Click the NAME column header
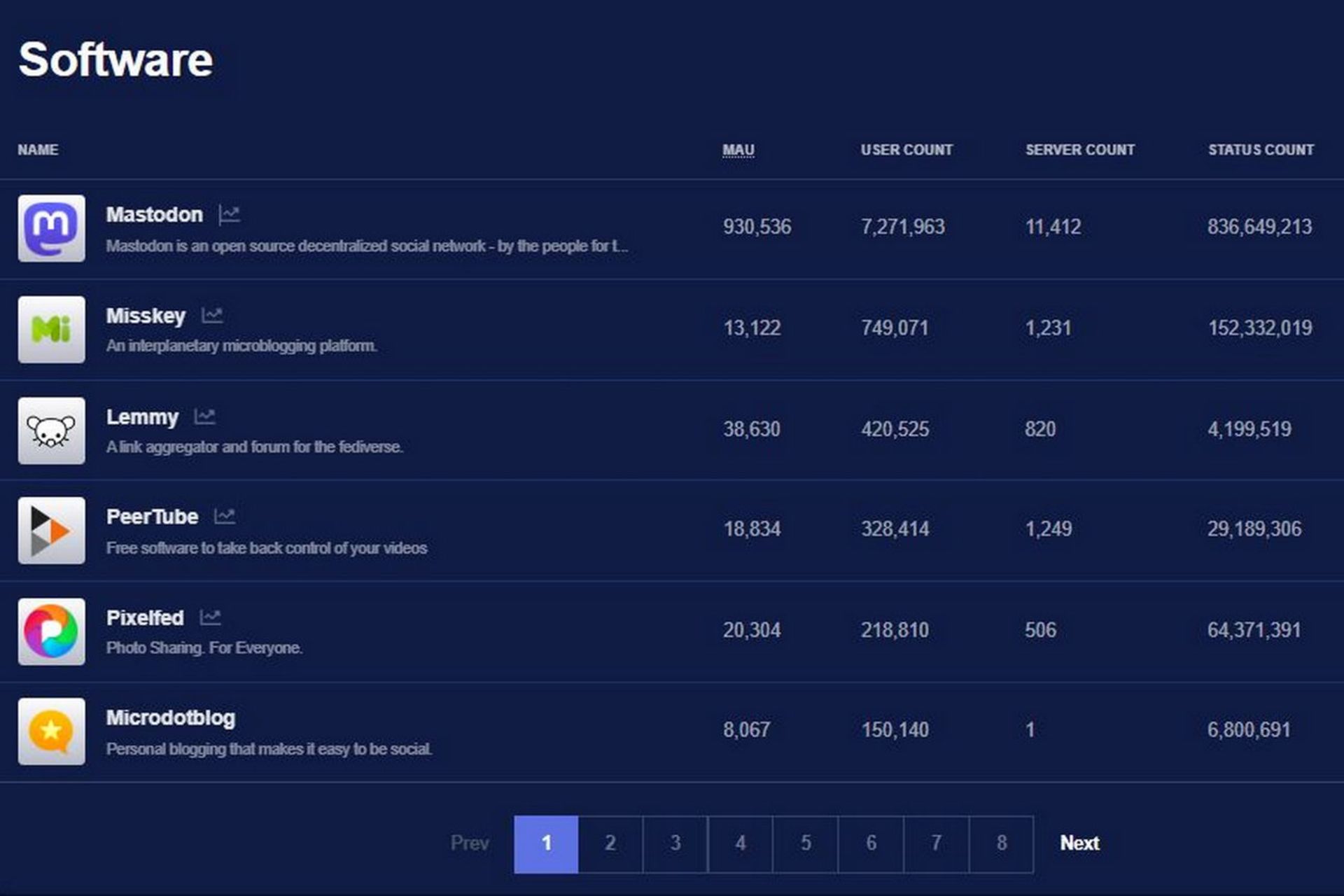Screen dimensions: 1344x896 pyautogui.click(x=38, y=150)
